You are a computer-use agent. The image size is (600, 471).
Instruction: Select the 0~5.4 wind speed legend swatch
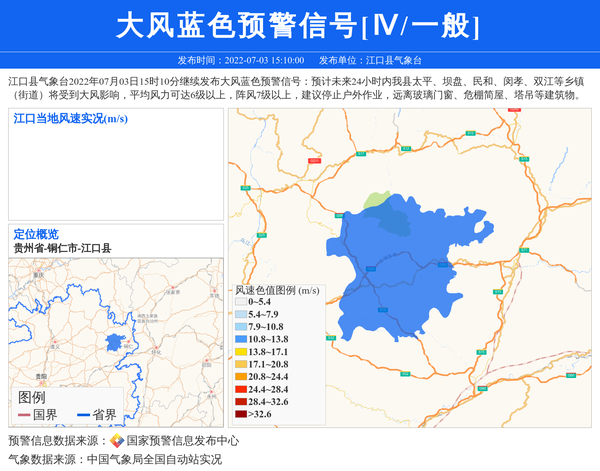240,301
